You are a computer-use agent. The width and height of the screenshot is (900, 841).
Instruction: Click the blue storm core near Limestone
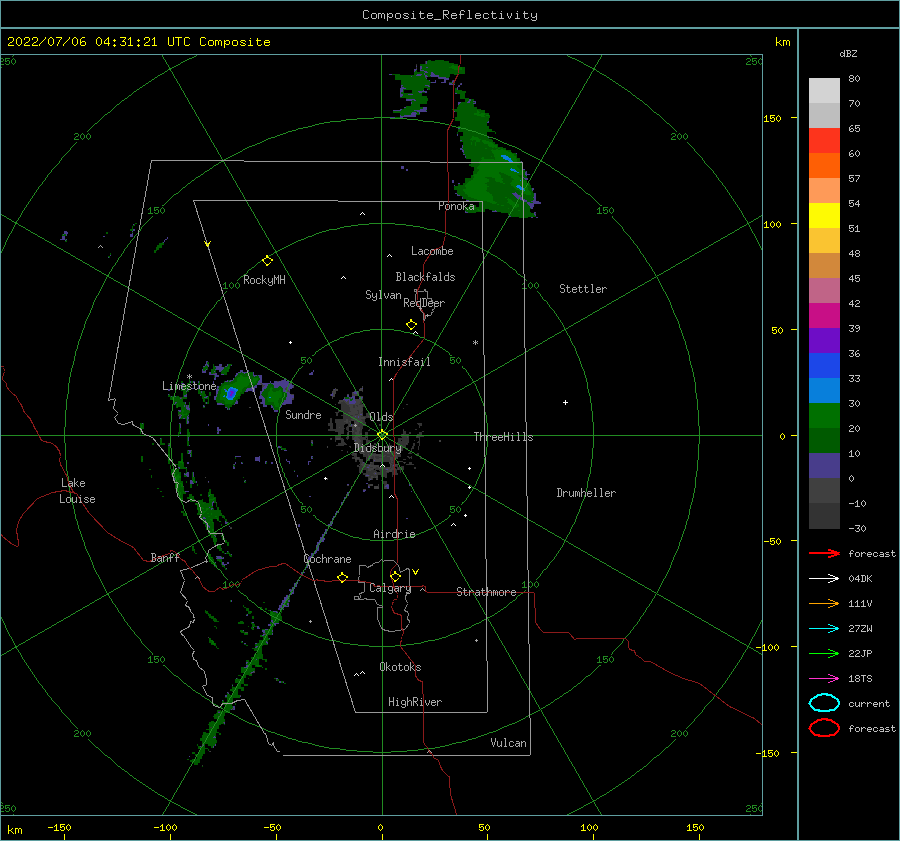(x=231, y=393)
